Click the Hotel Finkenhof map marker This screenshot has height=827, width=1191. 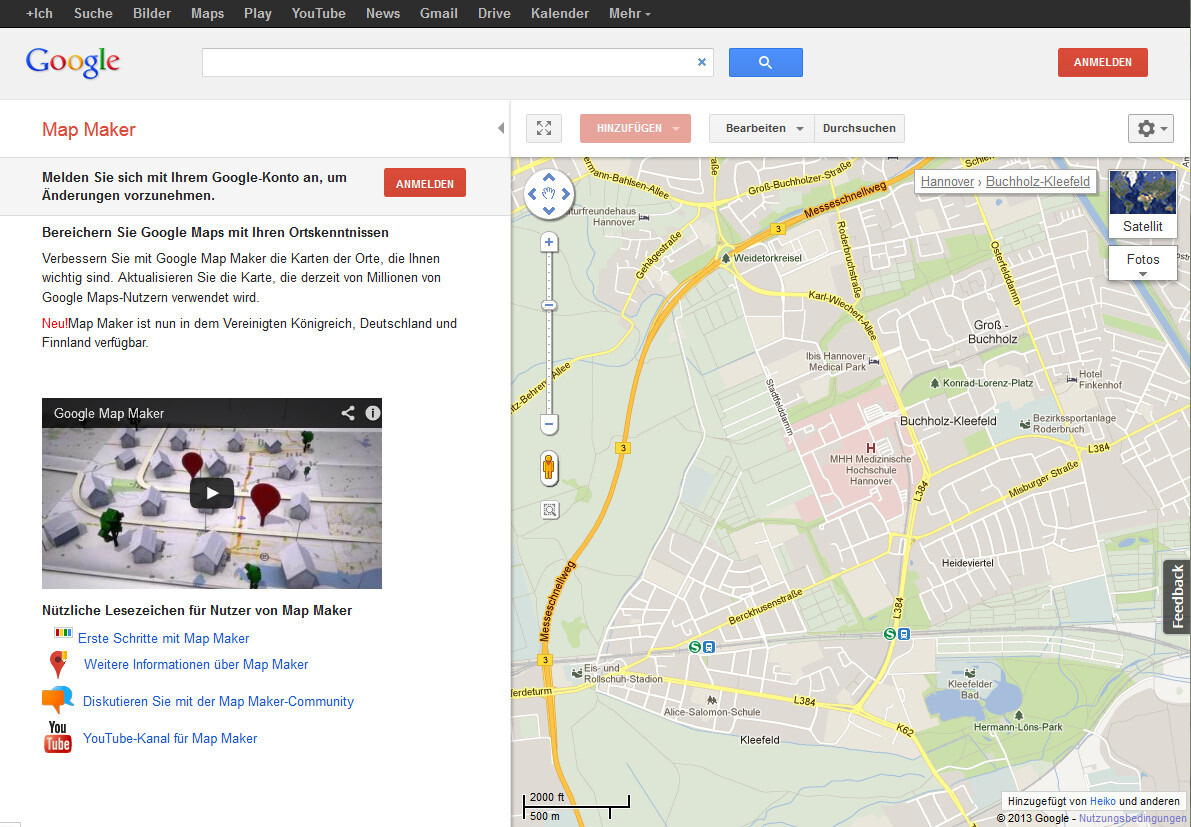coord(1073,377)
